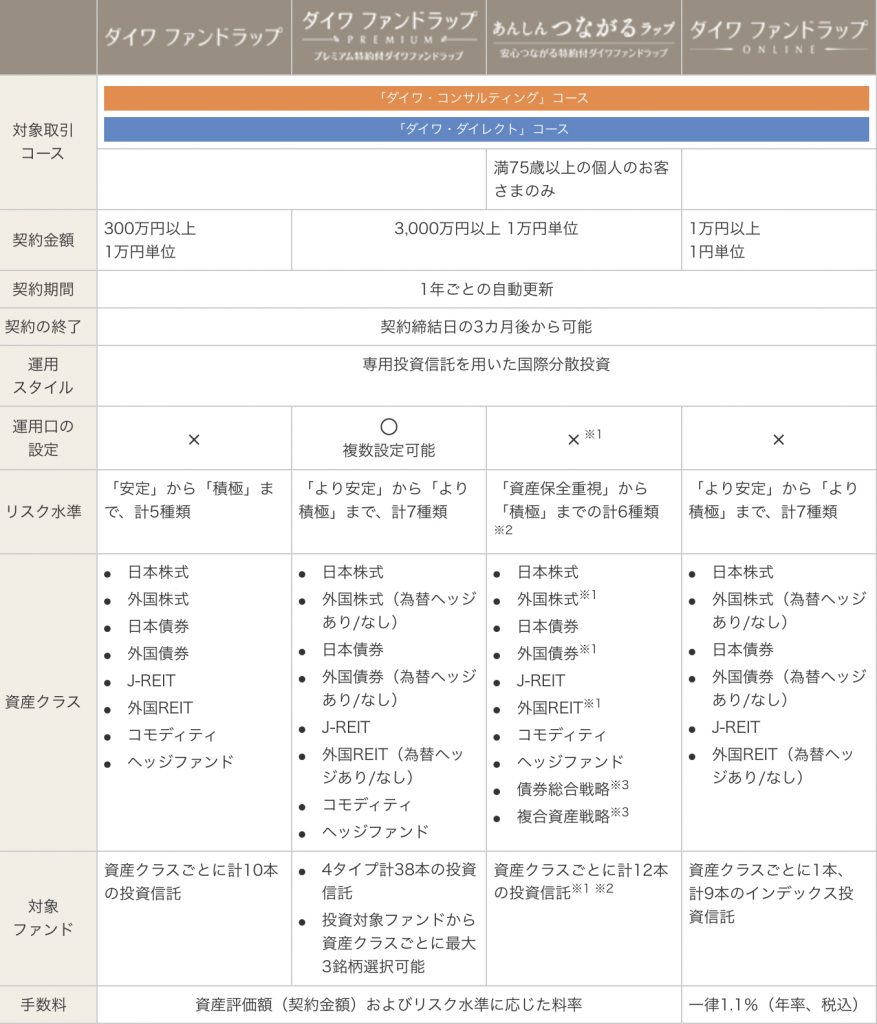Click the ダイワ ファンドラップ ONLINE header logo
877x1024 pixels.
(x=779, y=37)
